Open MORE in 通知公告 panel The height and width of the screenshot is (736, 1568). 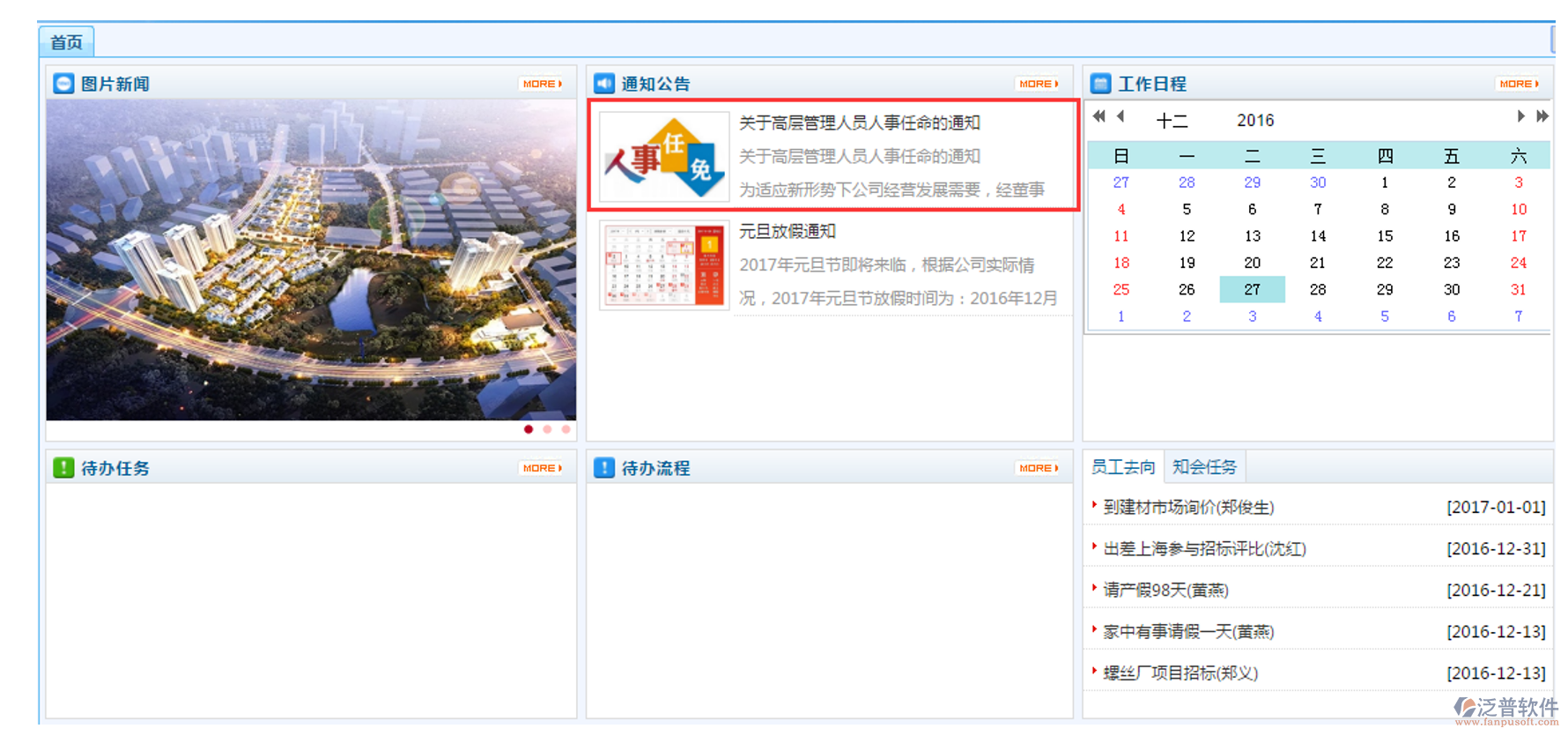click(x=1039, y=84)
